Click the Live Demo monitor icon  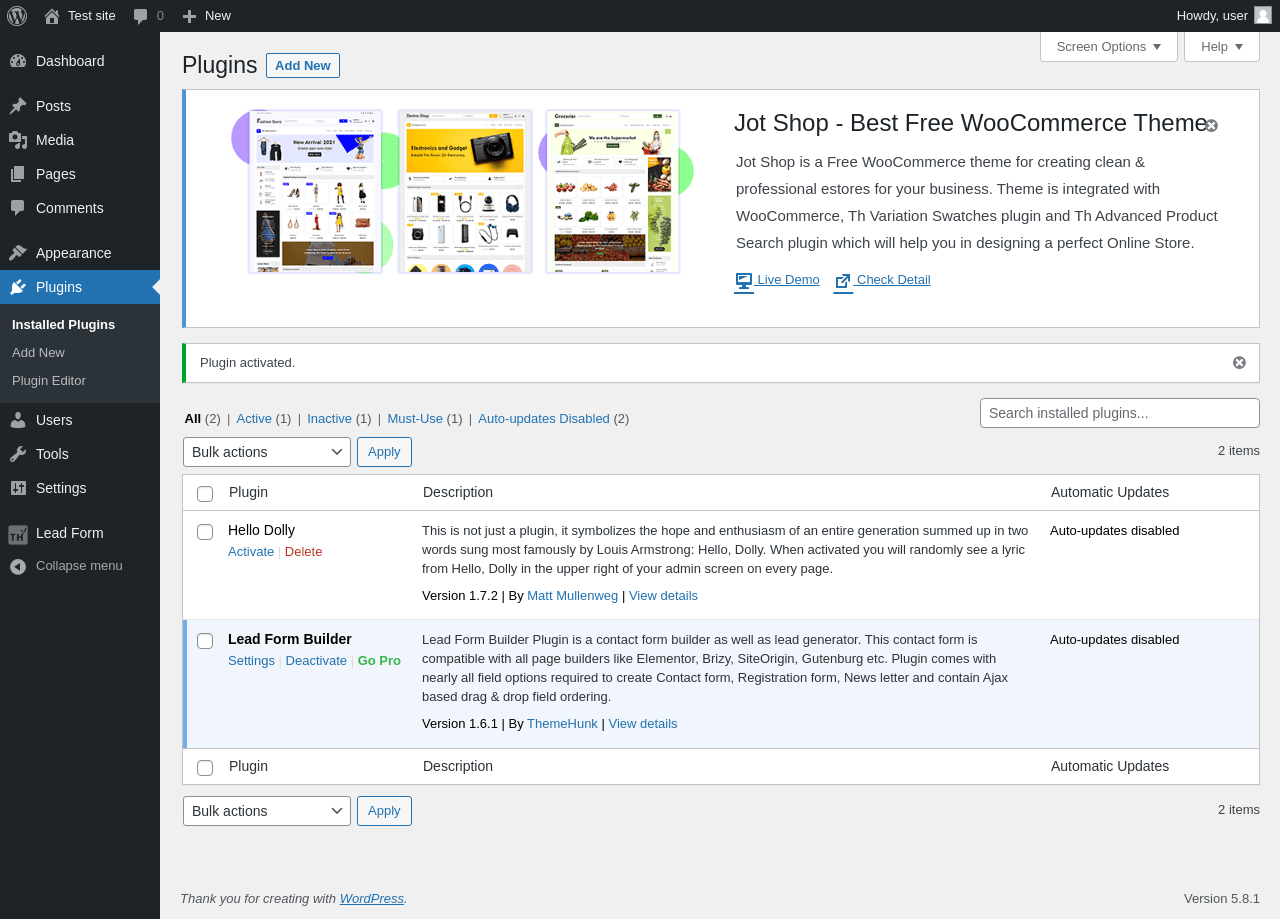744,281
